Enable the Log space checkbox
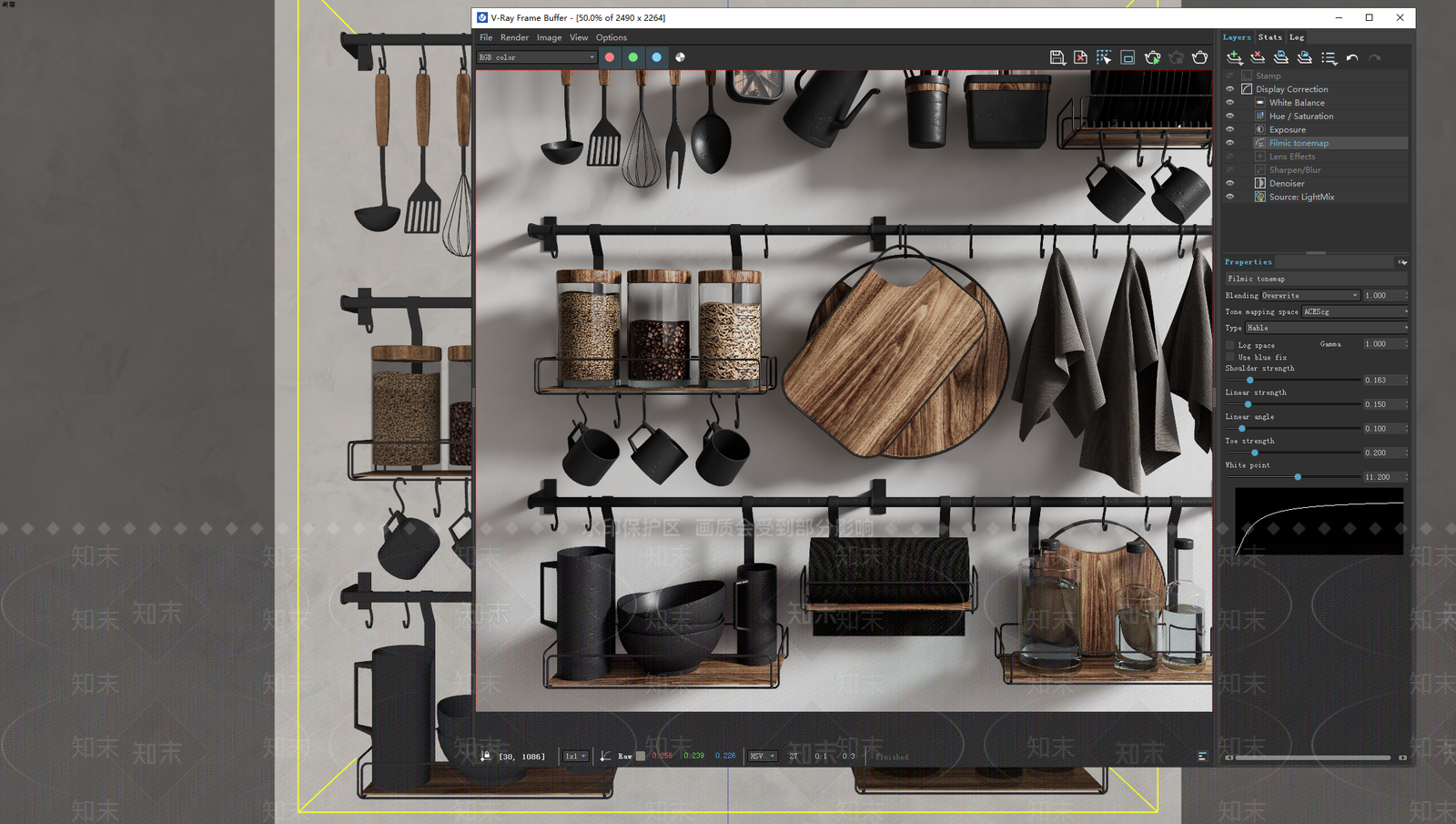Screen dimensions: 1456x824 1230,346
